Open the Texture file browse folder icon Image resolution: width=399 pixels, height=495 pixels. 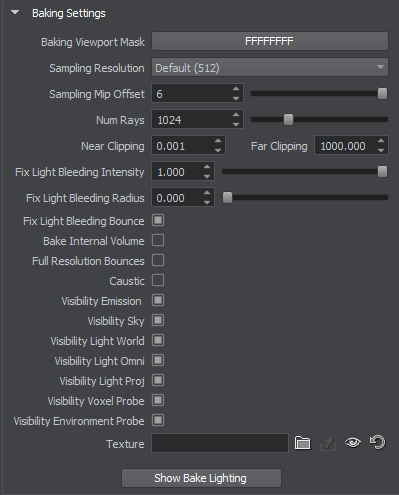click(302, 443)
